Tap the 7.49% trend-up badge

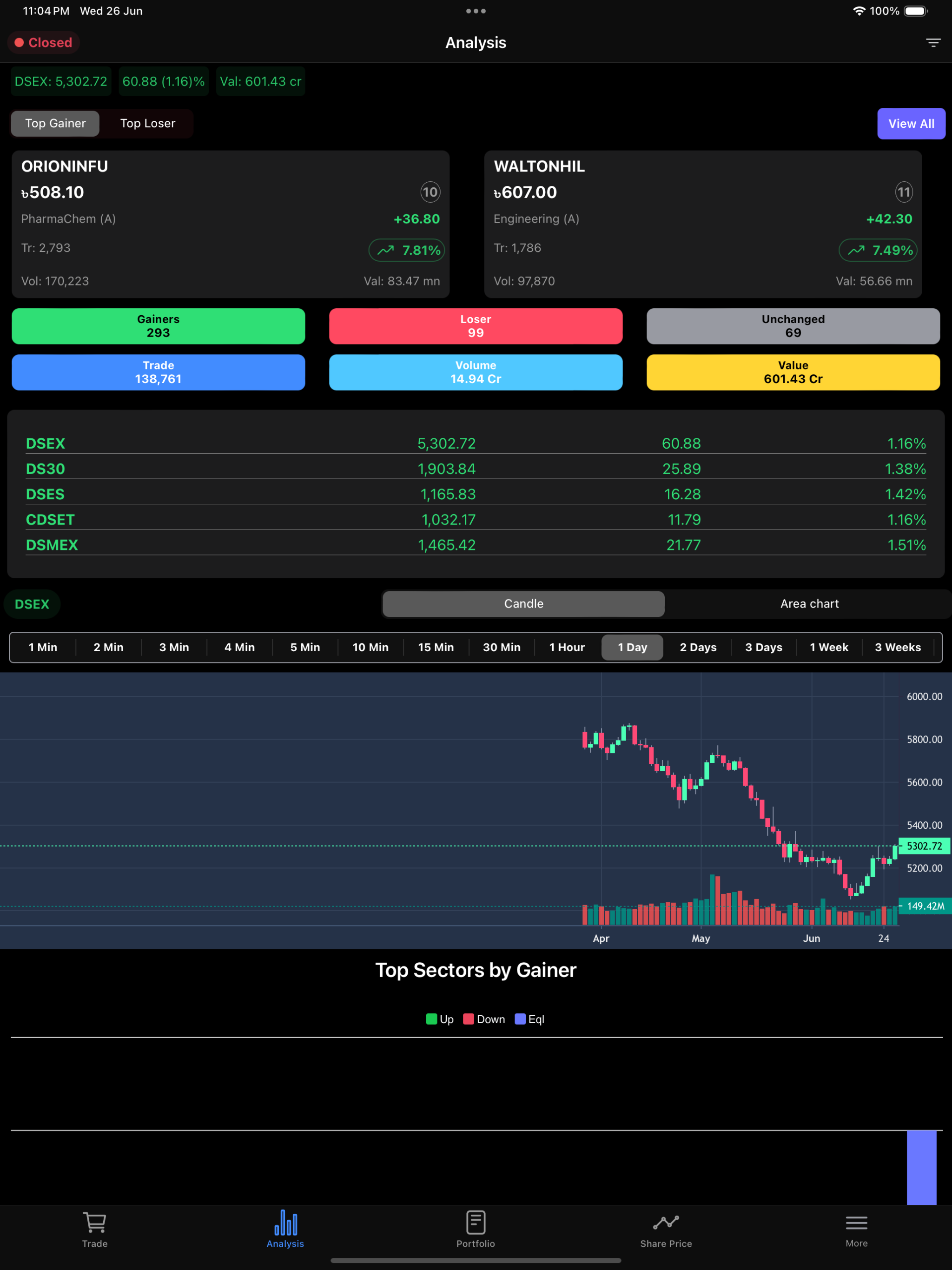coord(878,250)
